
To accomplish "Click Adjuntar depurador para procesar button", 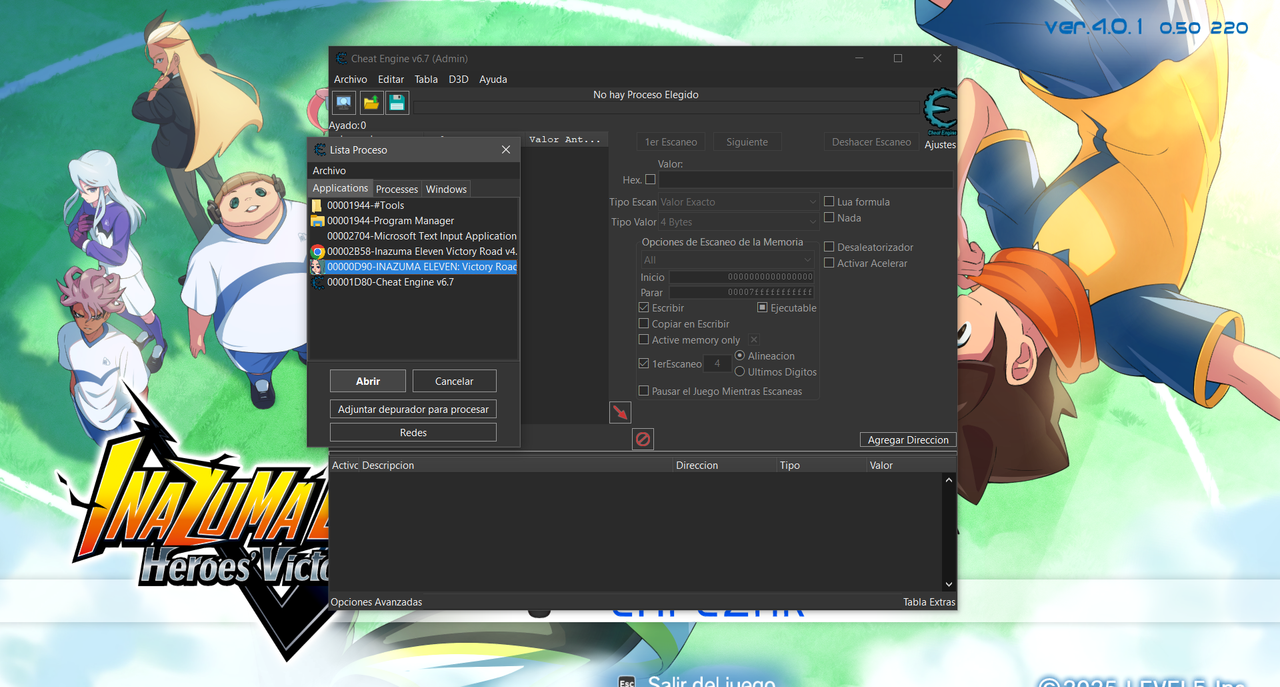I will 413,409.
